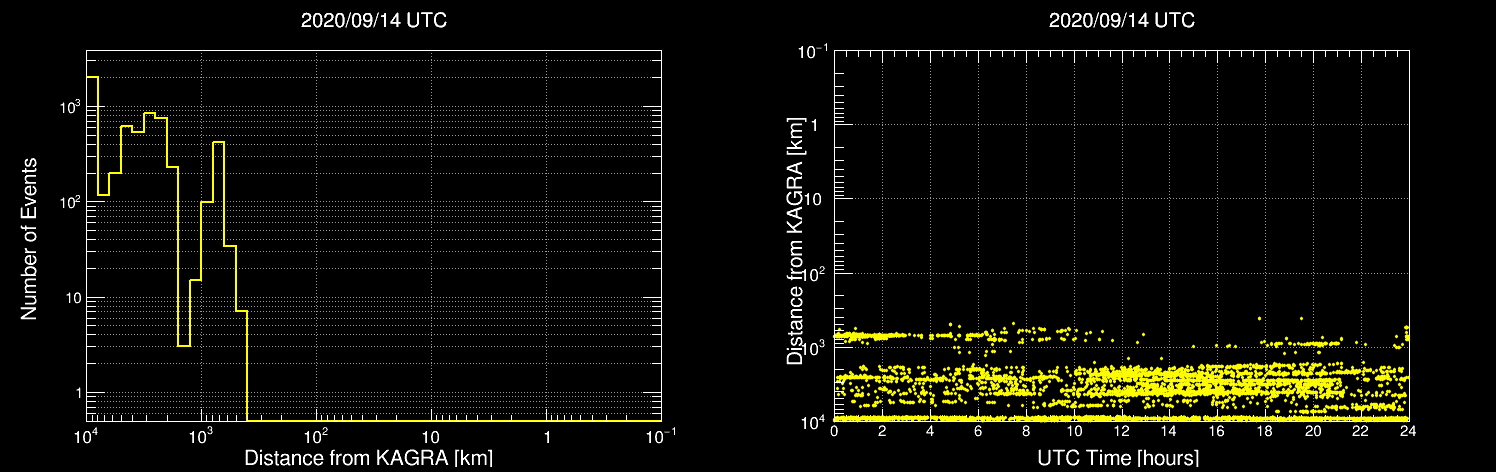1496x472 pixels.
Task: Click the '22' hour tick on UTC Time axis
Action: click(1361, 431)
